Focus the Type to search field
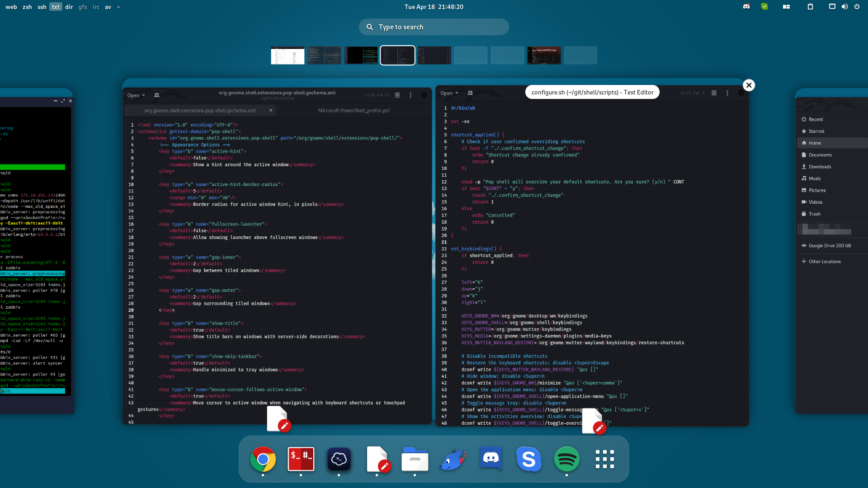The image size is (868, 488). click(x=434, y=27)
